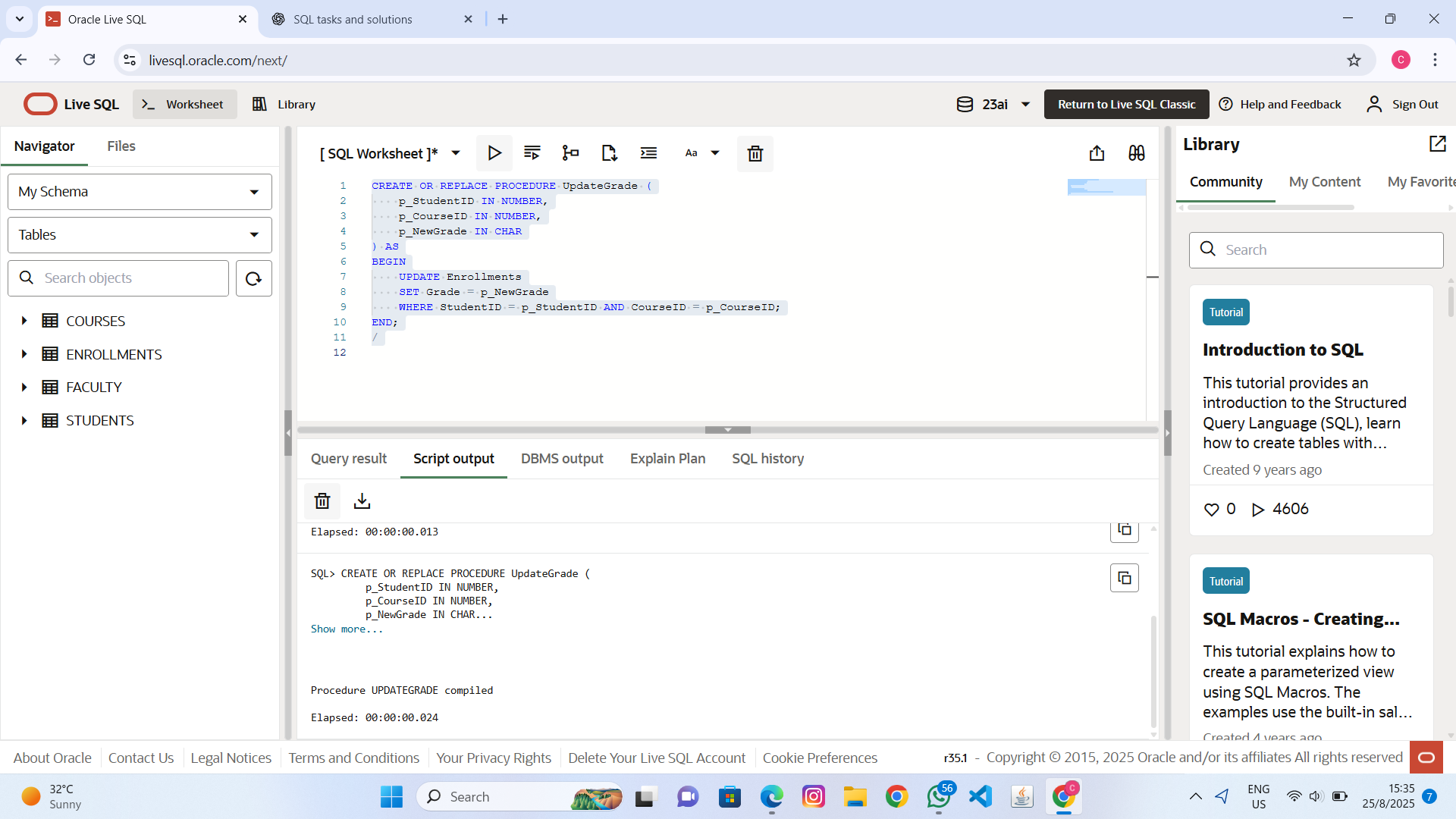Run the SQL statement with play icon
The width and height of the screenshot is (1456, 819).
coord(494,153)
